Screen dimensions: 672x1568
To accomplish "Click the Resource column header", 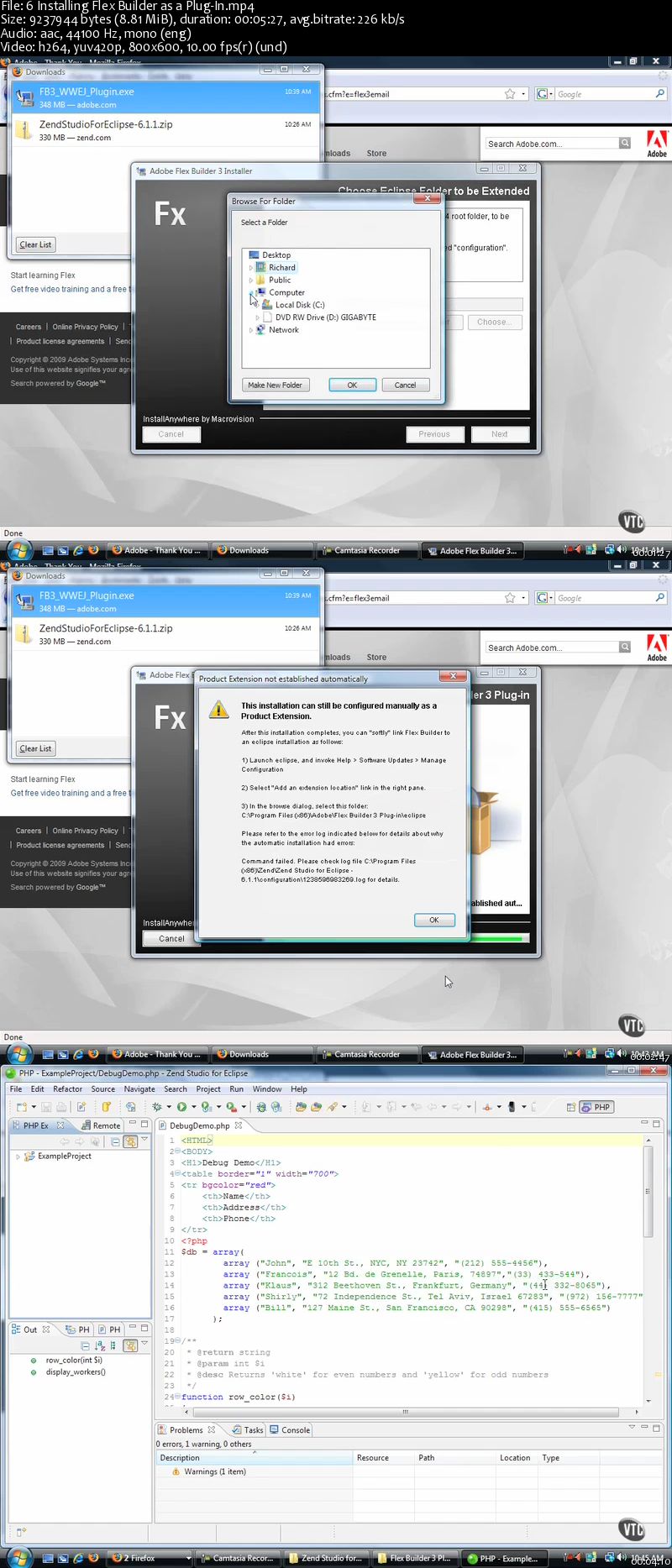I will point(383,1458).
